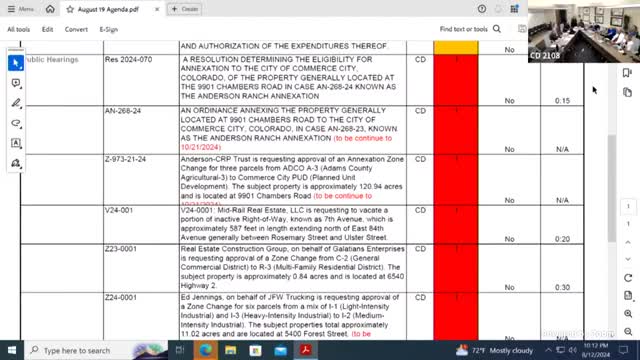Go to Home icon
The height and width of the screenshot is (360, 640).
pos(50,9)
